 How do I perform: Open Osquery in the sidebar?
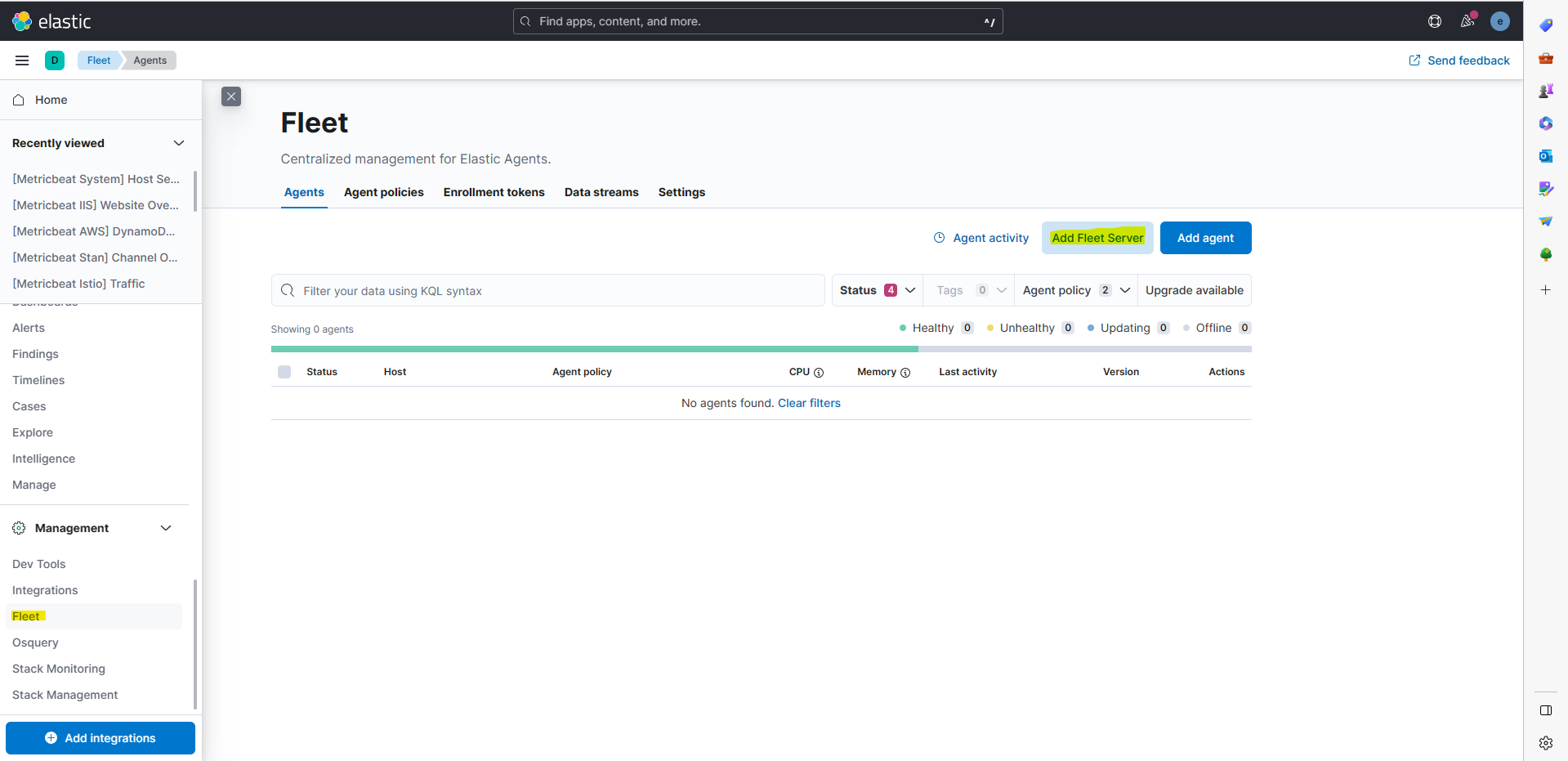coord(35,642)
